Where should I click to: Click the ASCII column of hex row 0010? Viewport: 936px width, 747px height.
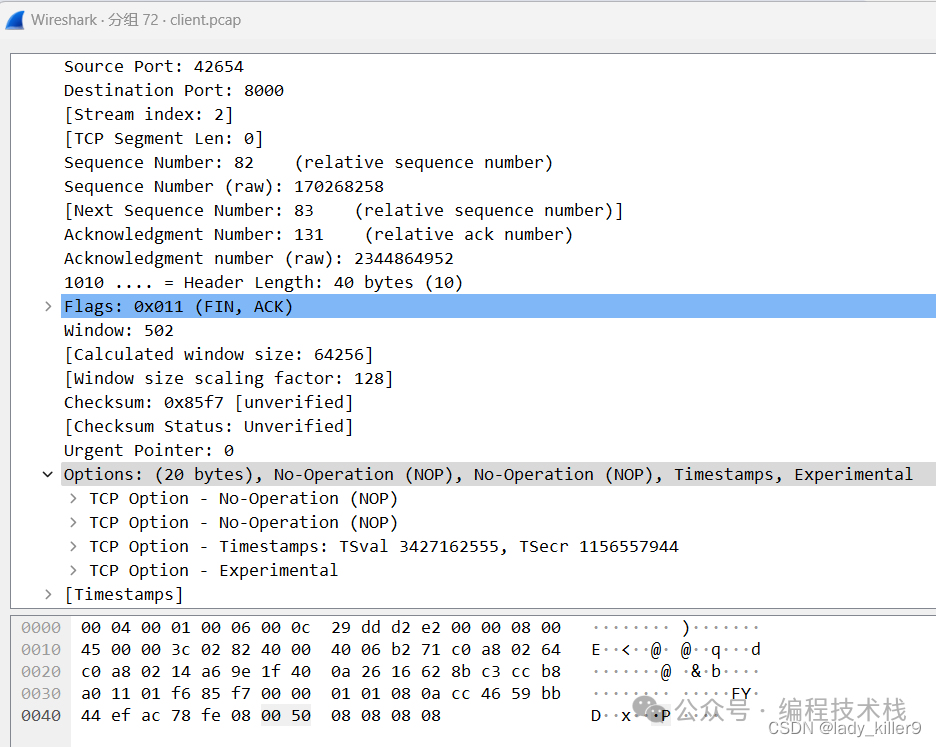pyautogui.click(x=676, y=650)
